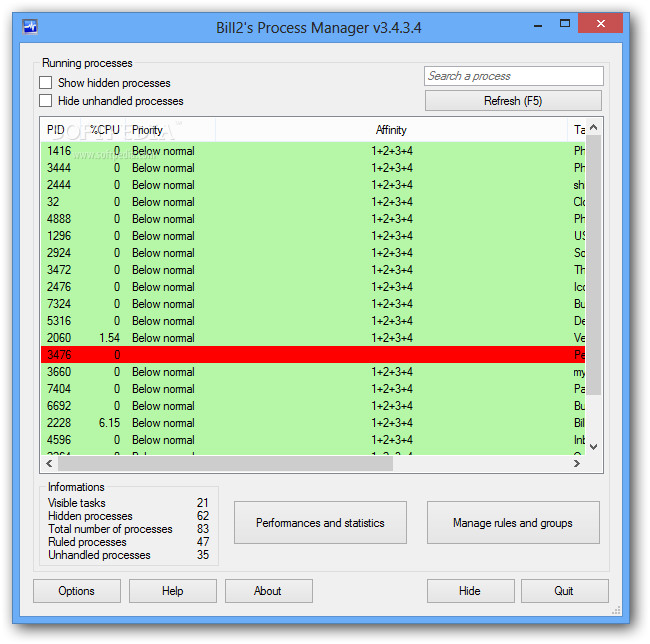Viewport: 650px width, 644px height.
Task: Click the Refresh (F5) button
Action: (513, 101)
